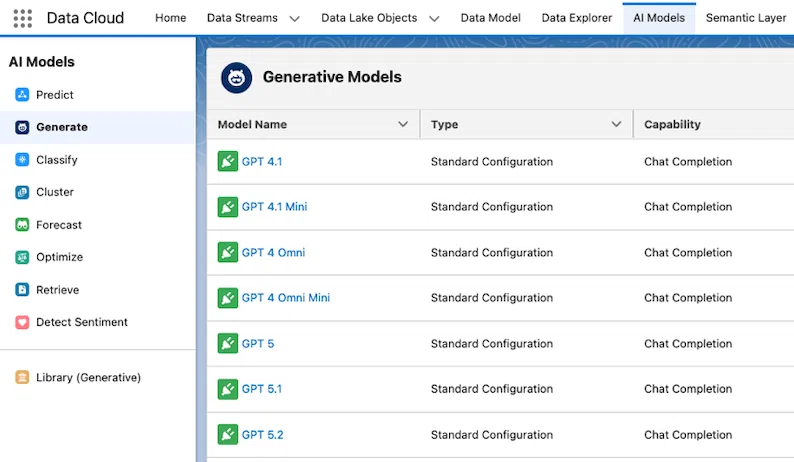The height and width of the screenshot is (462, 794).
Task: Click the green icon beside GPT 4 Omni Mini
Action: pos(228,298)
